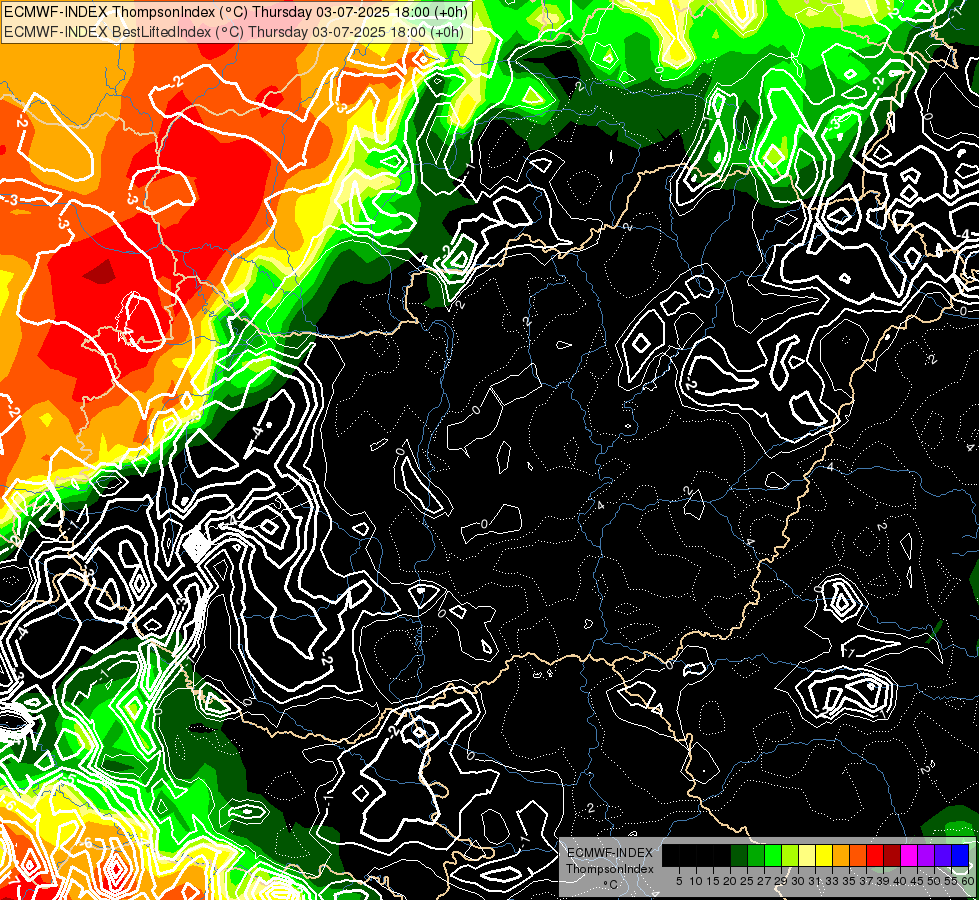Click legend tick value '45'
The image size is (979, 900).
pos(917,881)
